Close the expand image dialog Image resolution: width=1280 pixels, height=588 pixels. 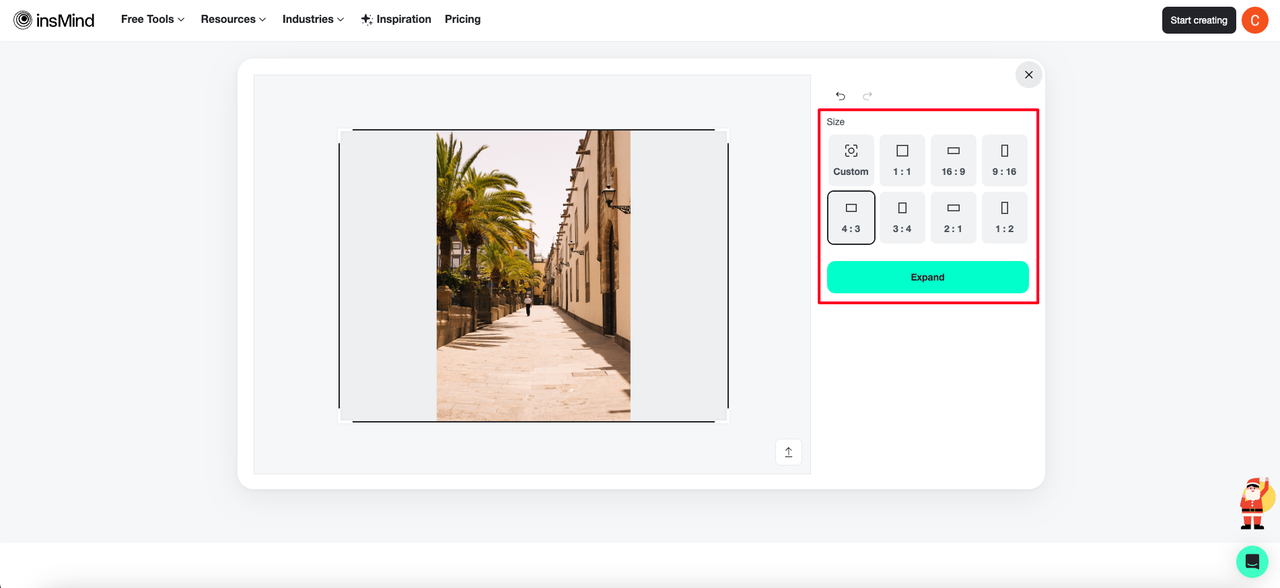1029,75
